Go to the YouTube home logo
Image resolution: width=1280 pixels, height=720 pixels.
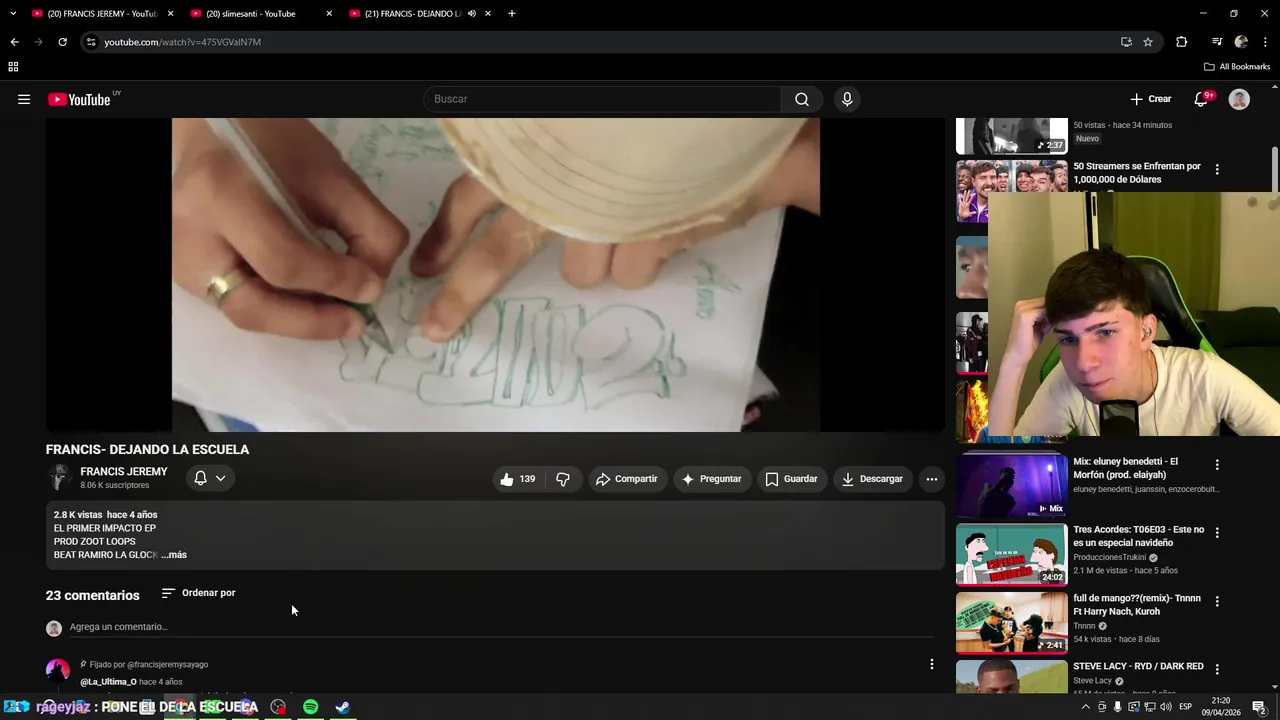tap(79, 99)
